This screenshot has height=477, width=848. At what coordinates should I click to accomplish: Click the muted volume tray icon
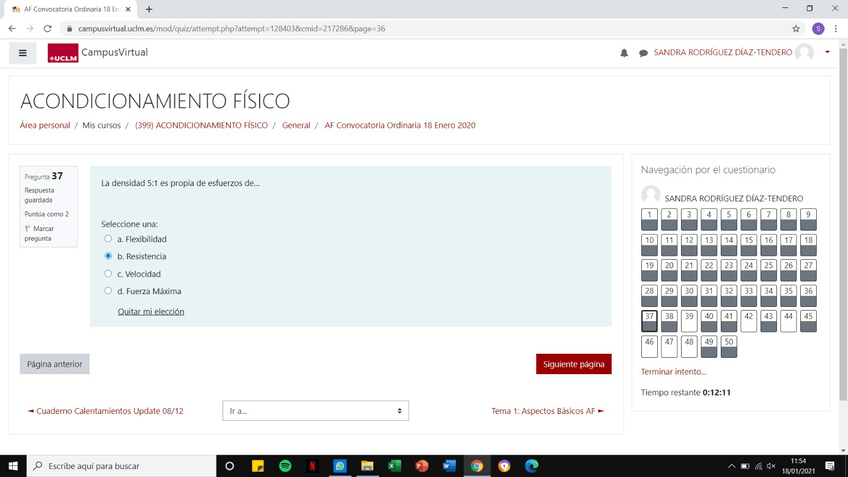(771, 466)
